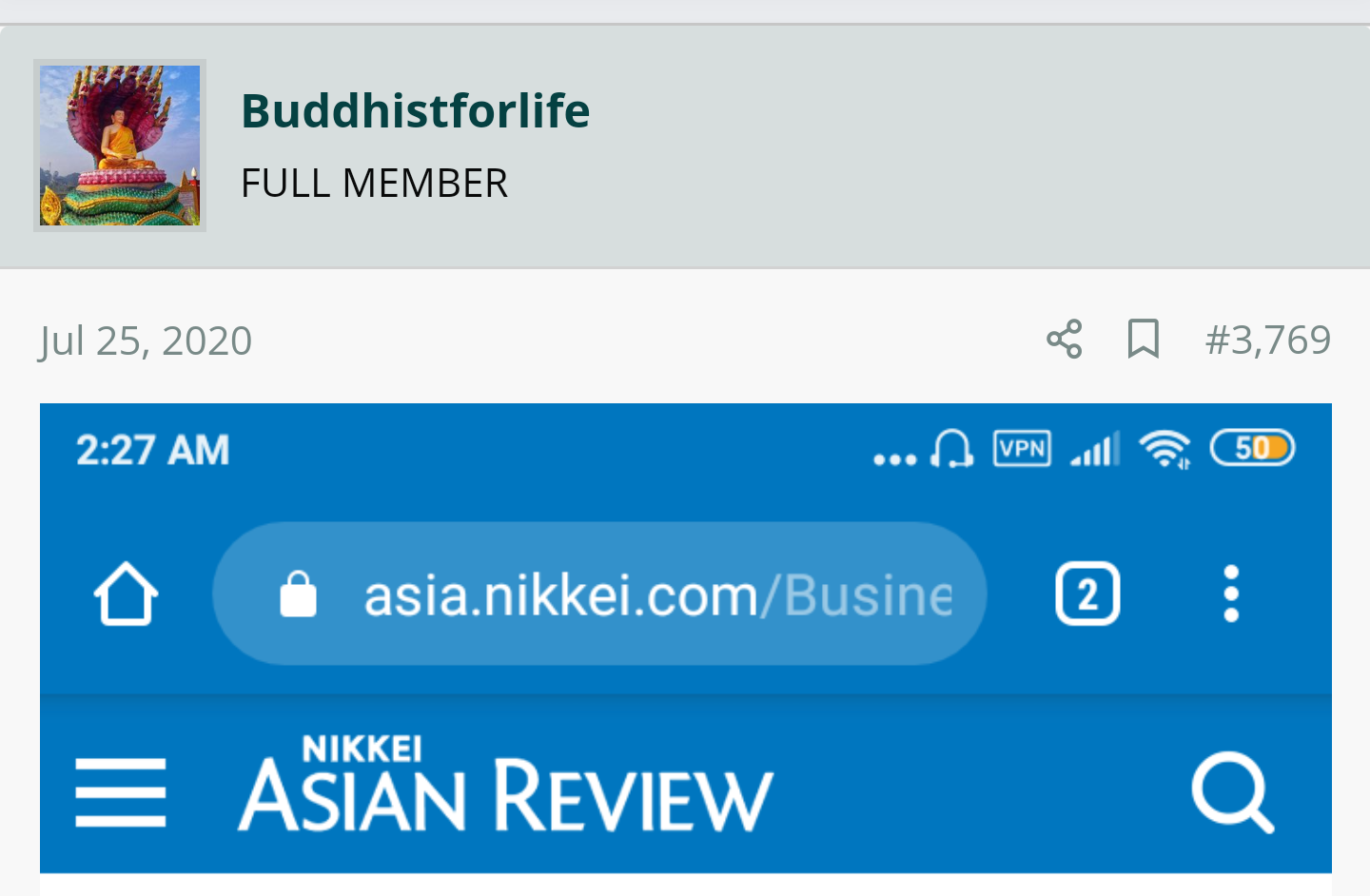Open the Nikkei hamburger menu
This screenshot has width=1370, height=896.
(121, 792)
